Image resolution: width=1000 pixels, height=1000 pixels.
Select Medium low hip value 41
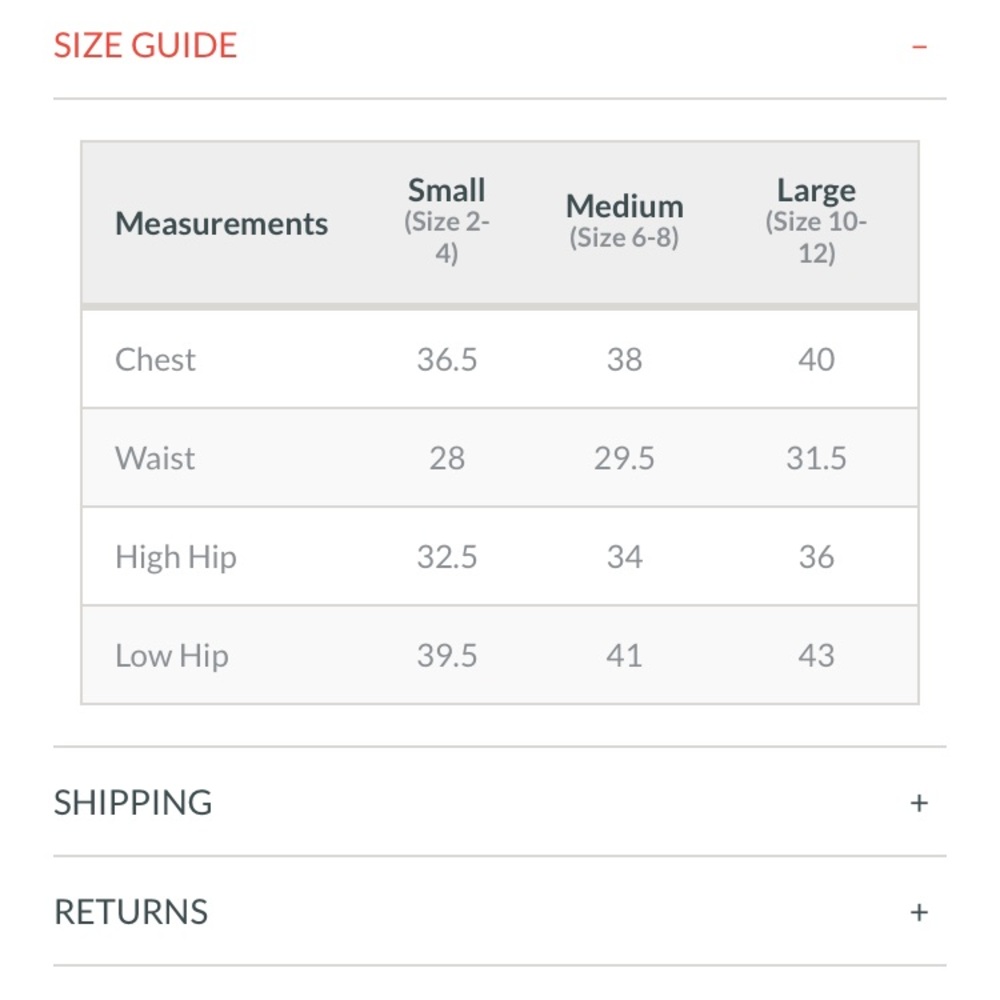[624, 656]
